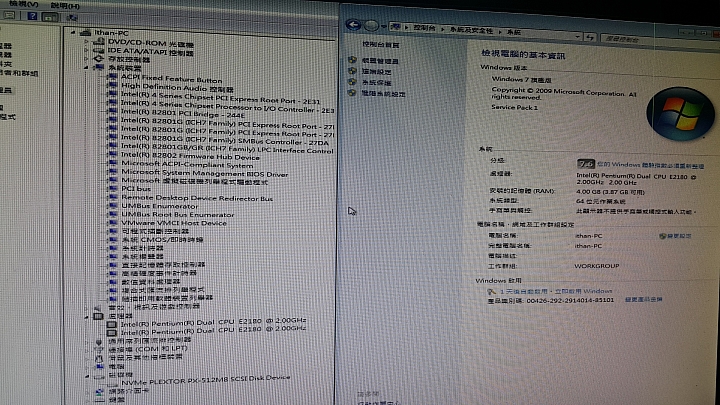Viewport: 720px width, 405px height.
Task: Click the blue Help question-mark toolbar icon
Action: point(32,16)
